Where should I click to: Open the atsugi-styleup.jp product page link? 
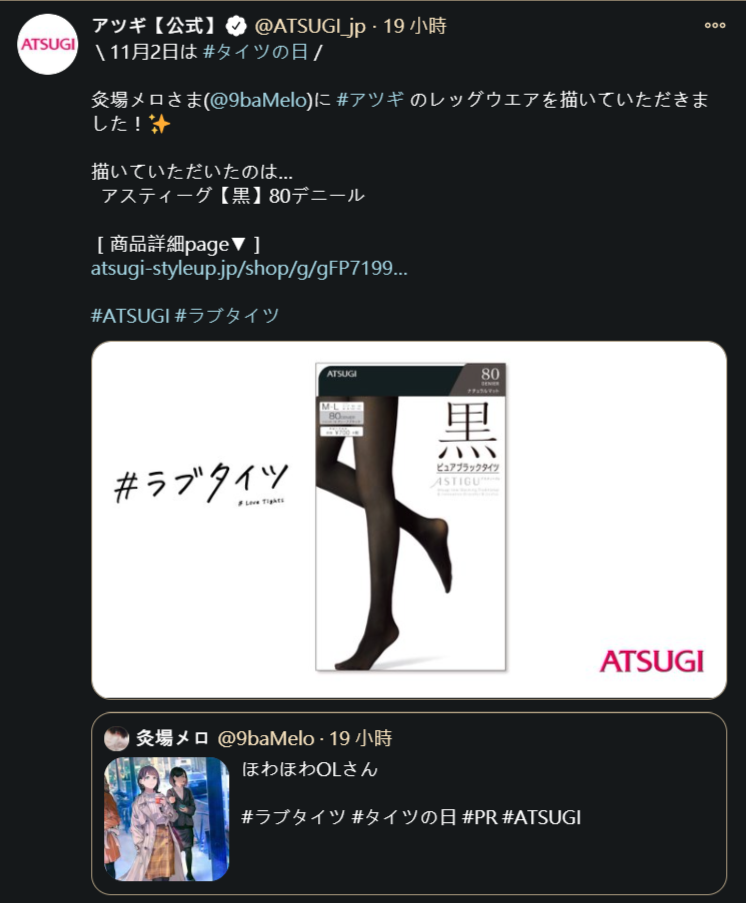tap(249, 268)
